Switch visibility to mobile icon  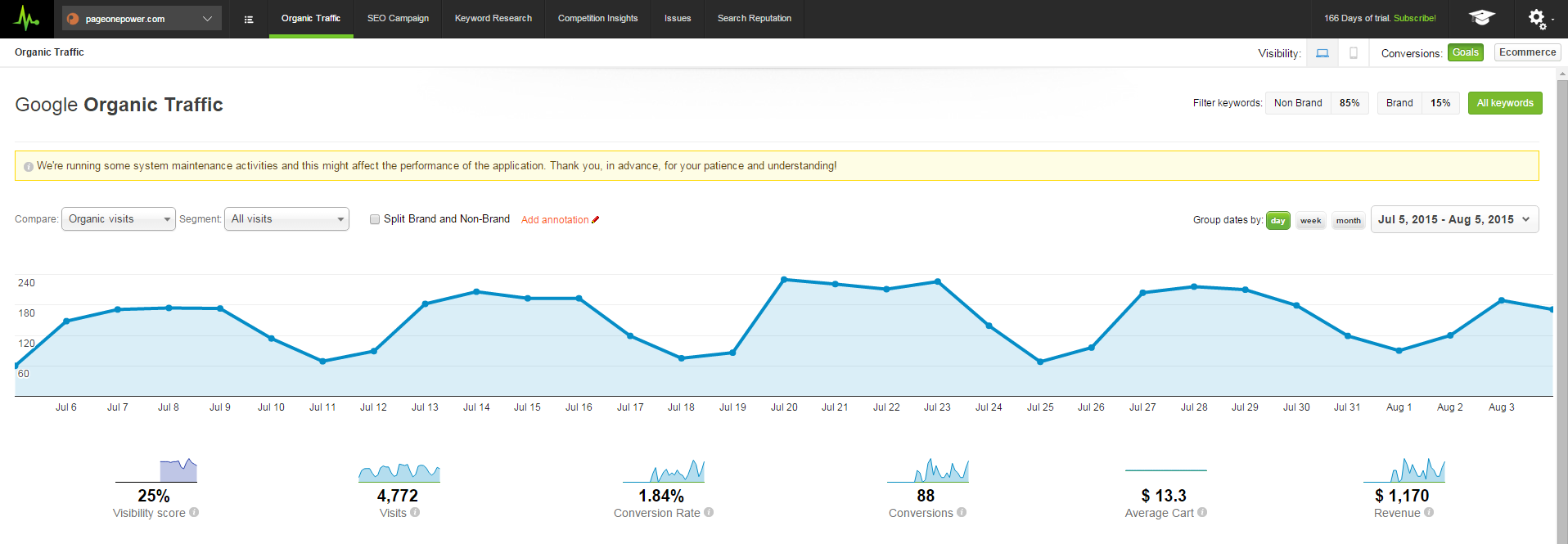click(1354, 53)
